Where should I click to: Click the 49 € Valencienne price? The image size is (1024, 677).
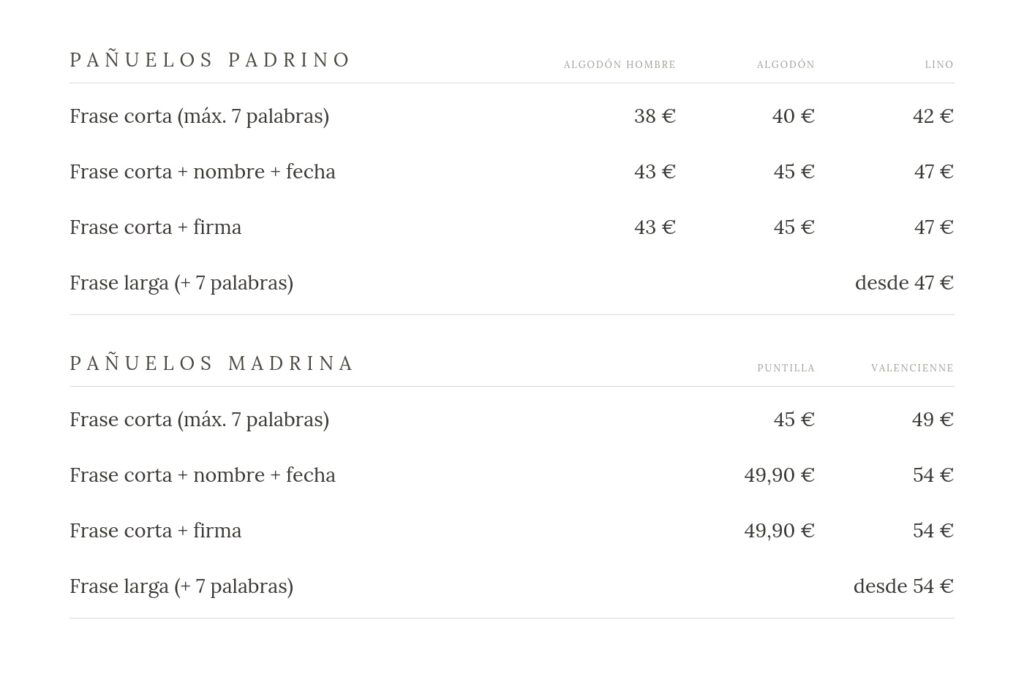pyautogui.click(x=933, y=420)
